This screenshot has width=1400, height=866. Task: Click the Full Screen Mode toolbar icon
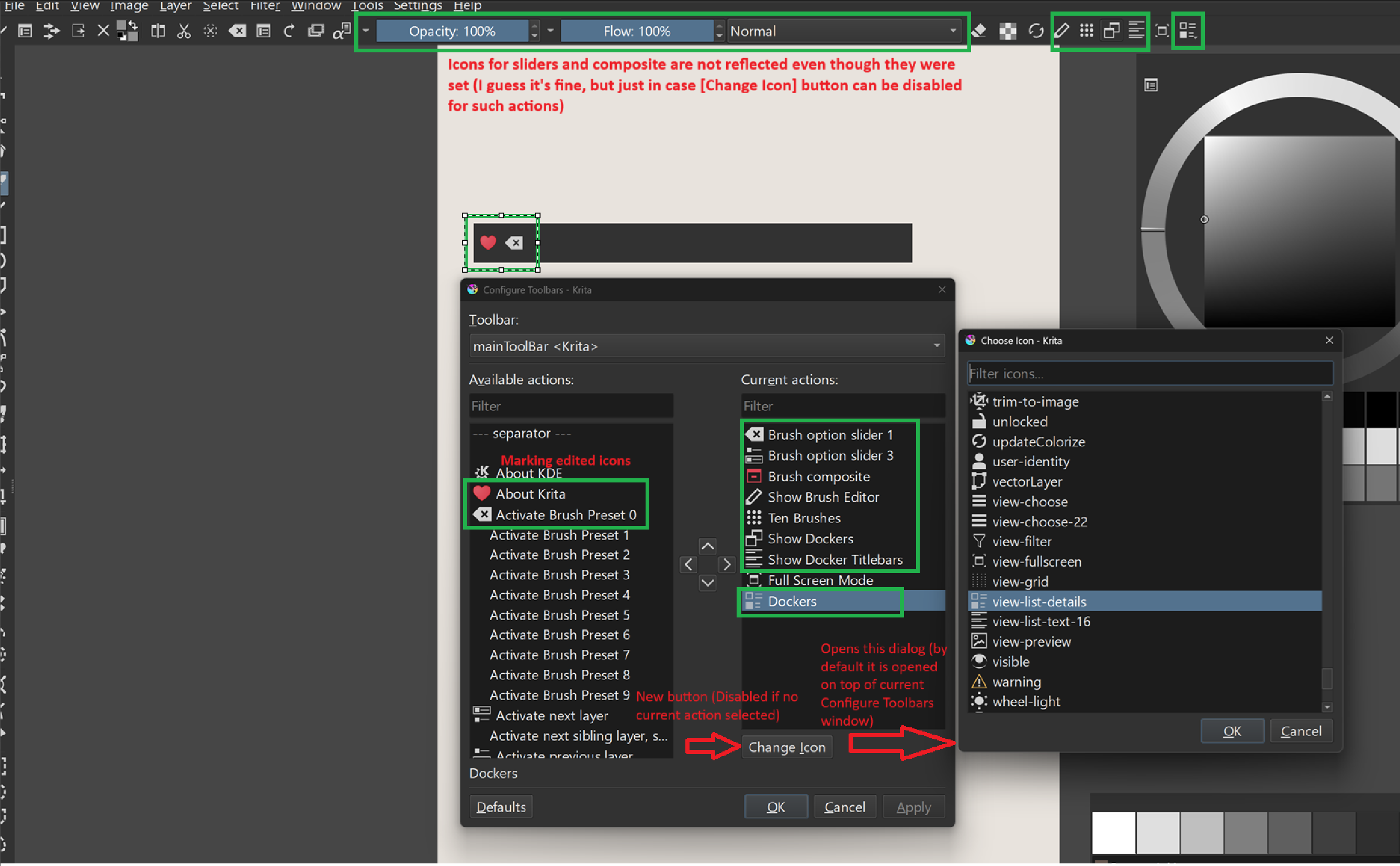click(x=1162, y=30)
